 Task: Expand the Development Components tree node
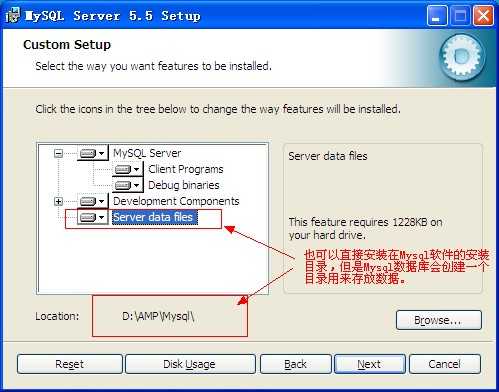coord(58,201)
